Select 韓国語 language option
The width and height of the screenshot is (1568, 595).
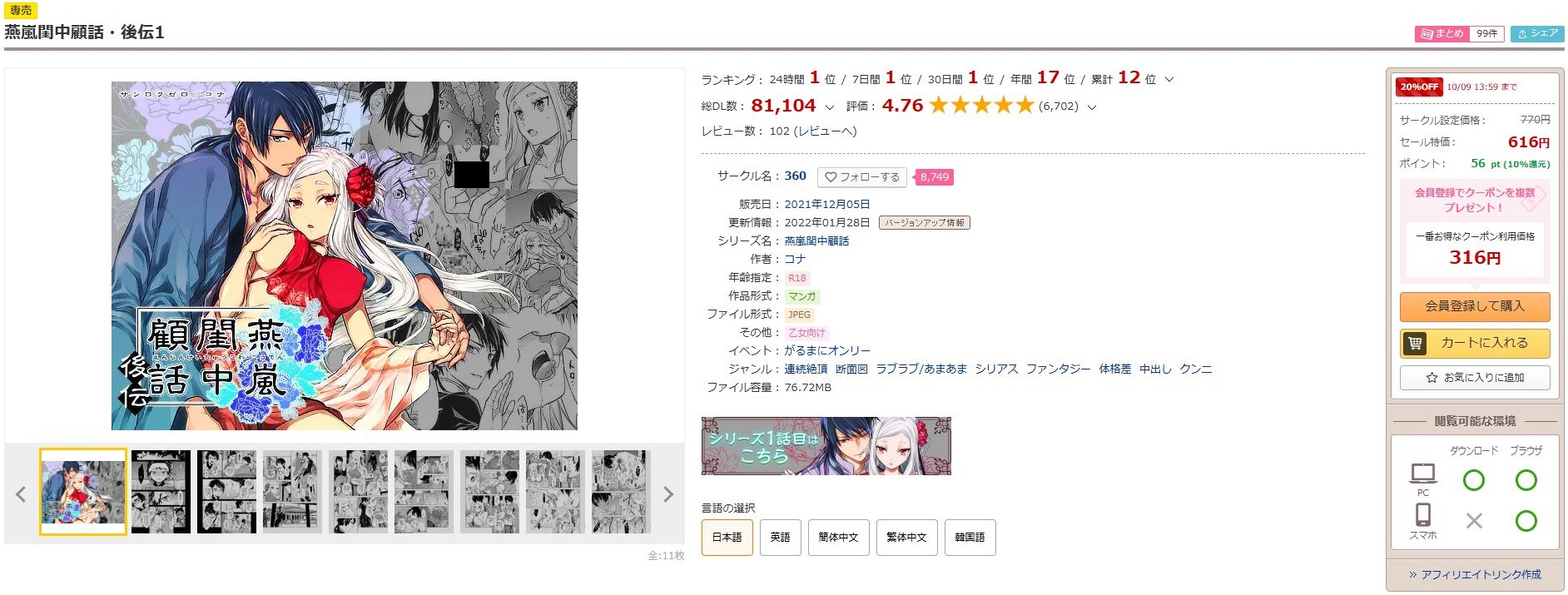[970, 538]
